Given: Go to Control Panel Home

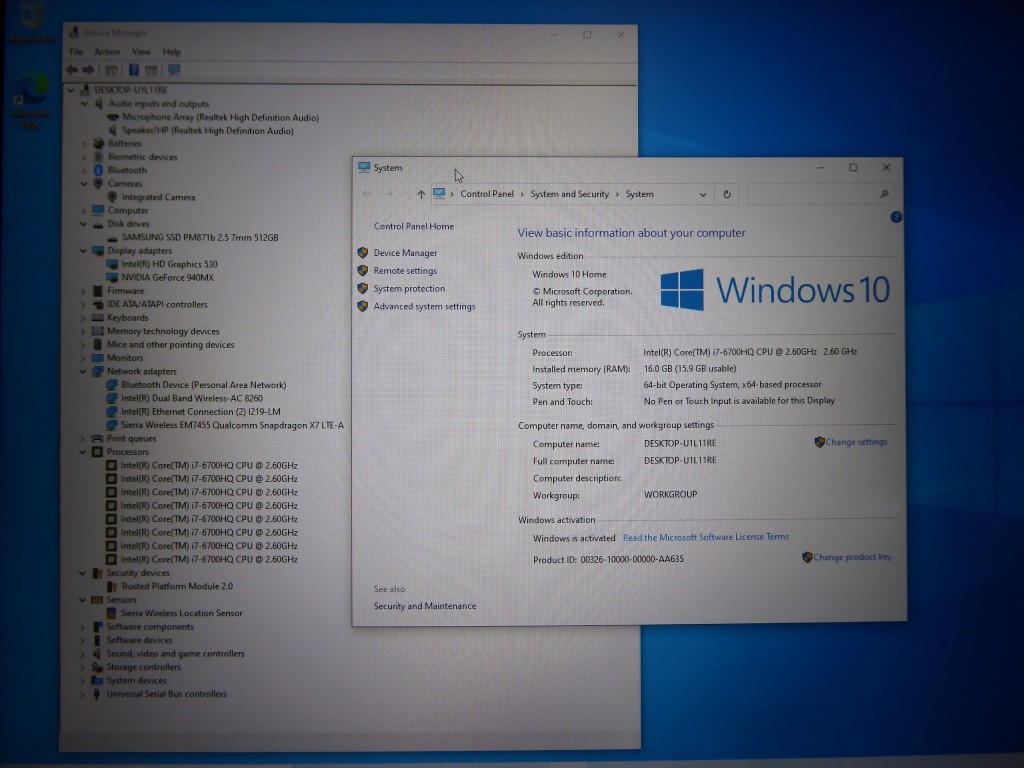Looking at the screenshot, I should point(413,227).
